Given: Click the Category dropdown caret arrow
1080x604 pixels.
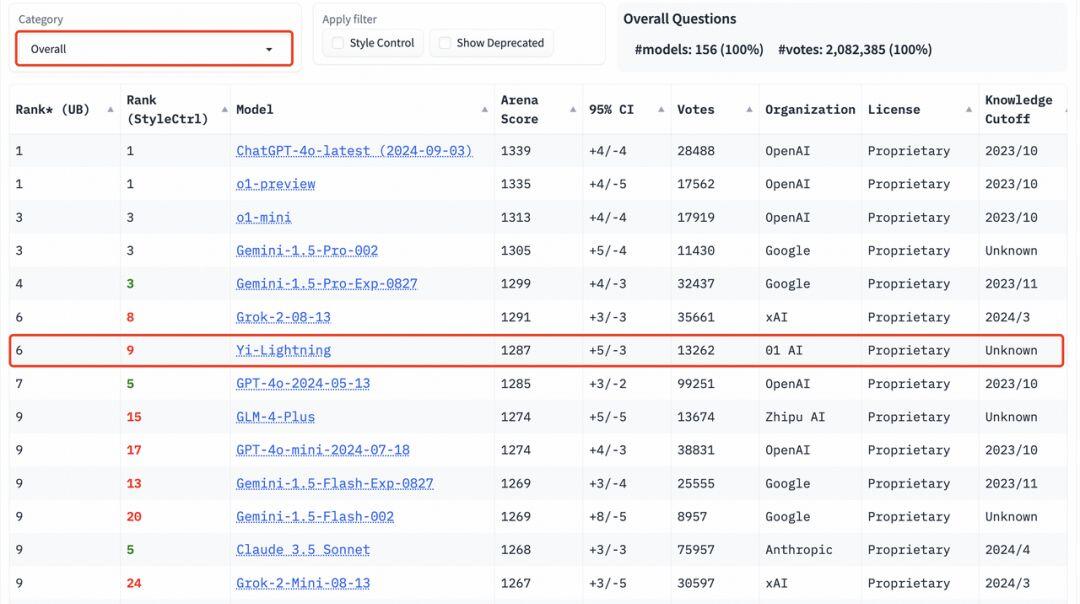Looking at the screenshot, I should point(269,50).
